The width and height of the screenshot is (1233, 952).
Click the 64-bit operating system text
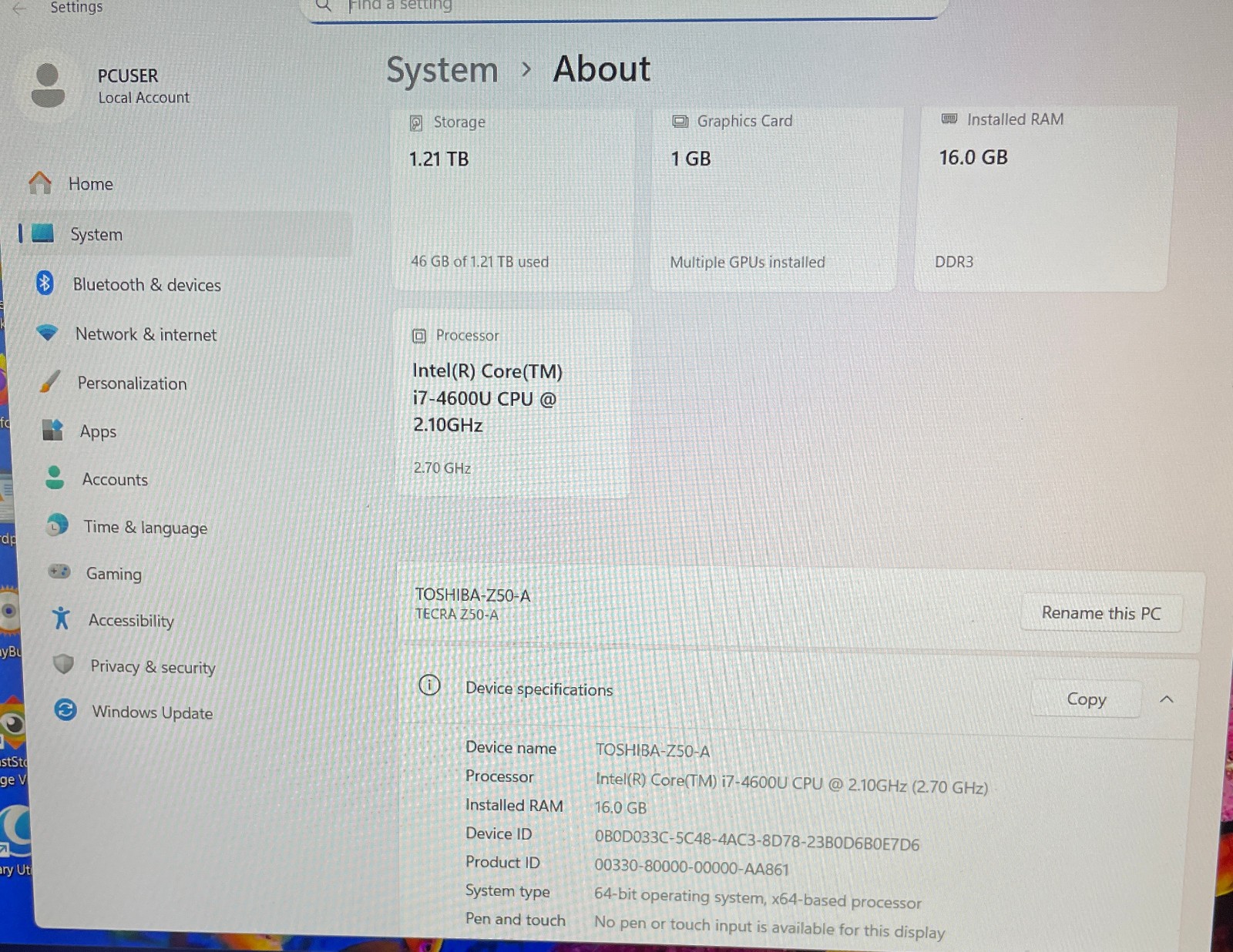pos(758,898)
